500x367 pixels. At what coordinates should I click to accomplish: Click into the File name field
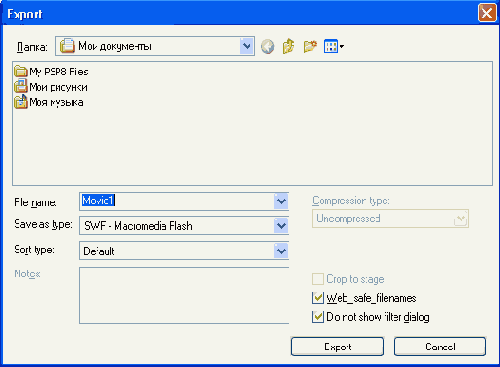coord(177,201)
